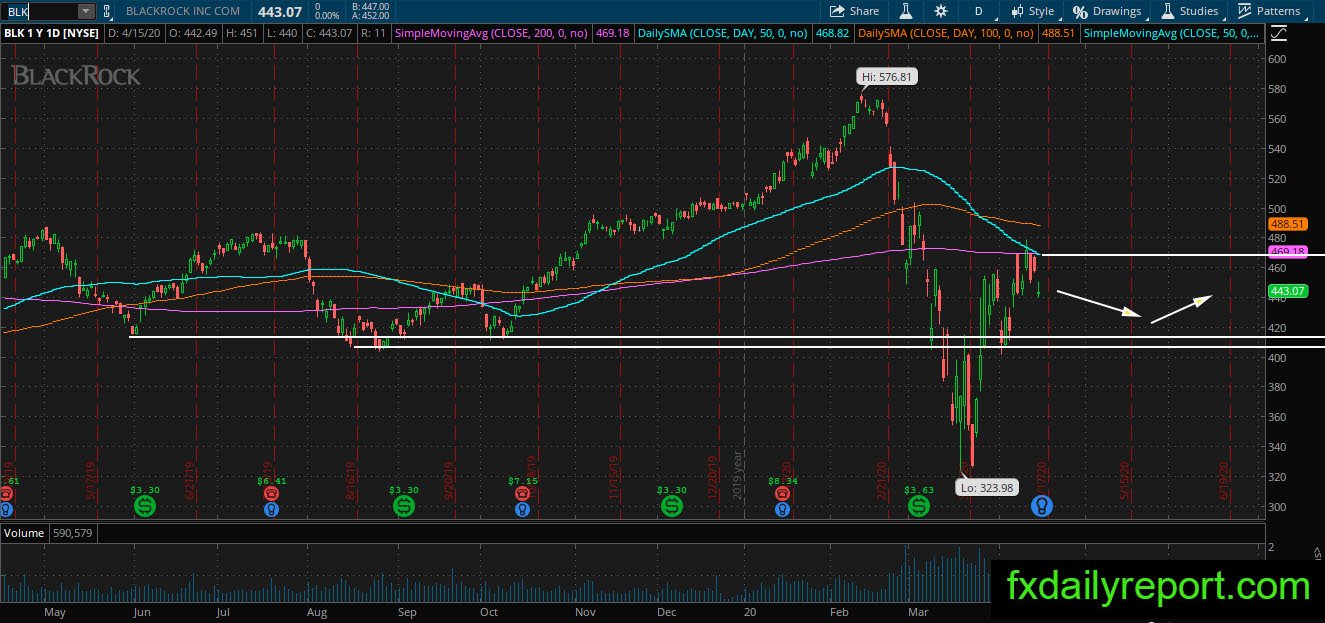Image resolution: width=1325 pixels, height=623 pixels.
Task: Click the red $7.15 earnings phone icon
Action: (521, 494)
